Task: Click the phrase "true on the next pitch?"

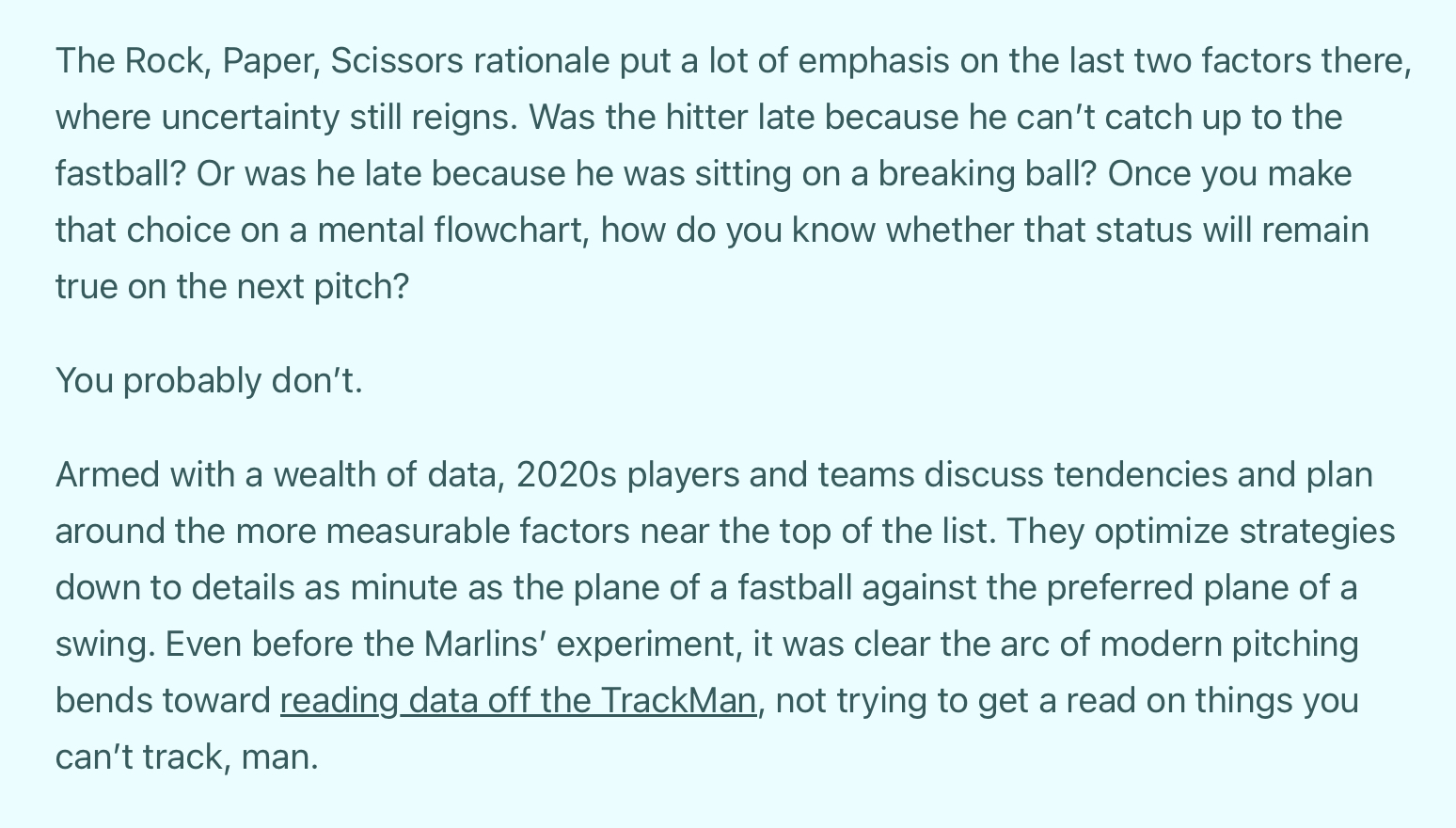Action: click(232, 287)
